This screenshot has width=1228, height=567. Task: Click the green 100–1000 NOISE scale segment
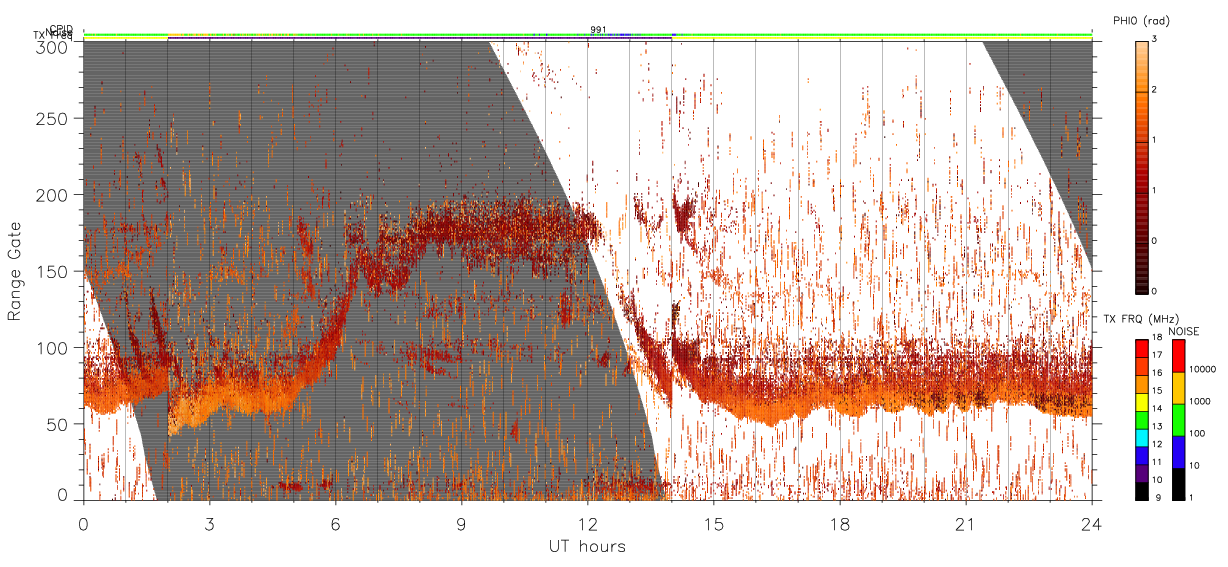point(1178,420)
